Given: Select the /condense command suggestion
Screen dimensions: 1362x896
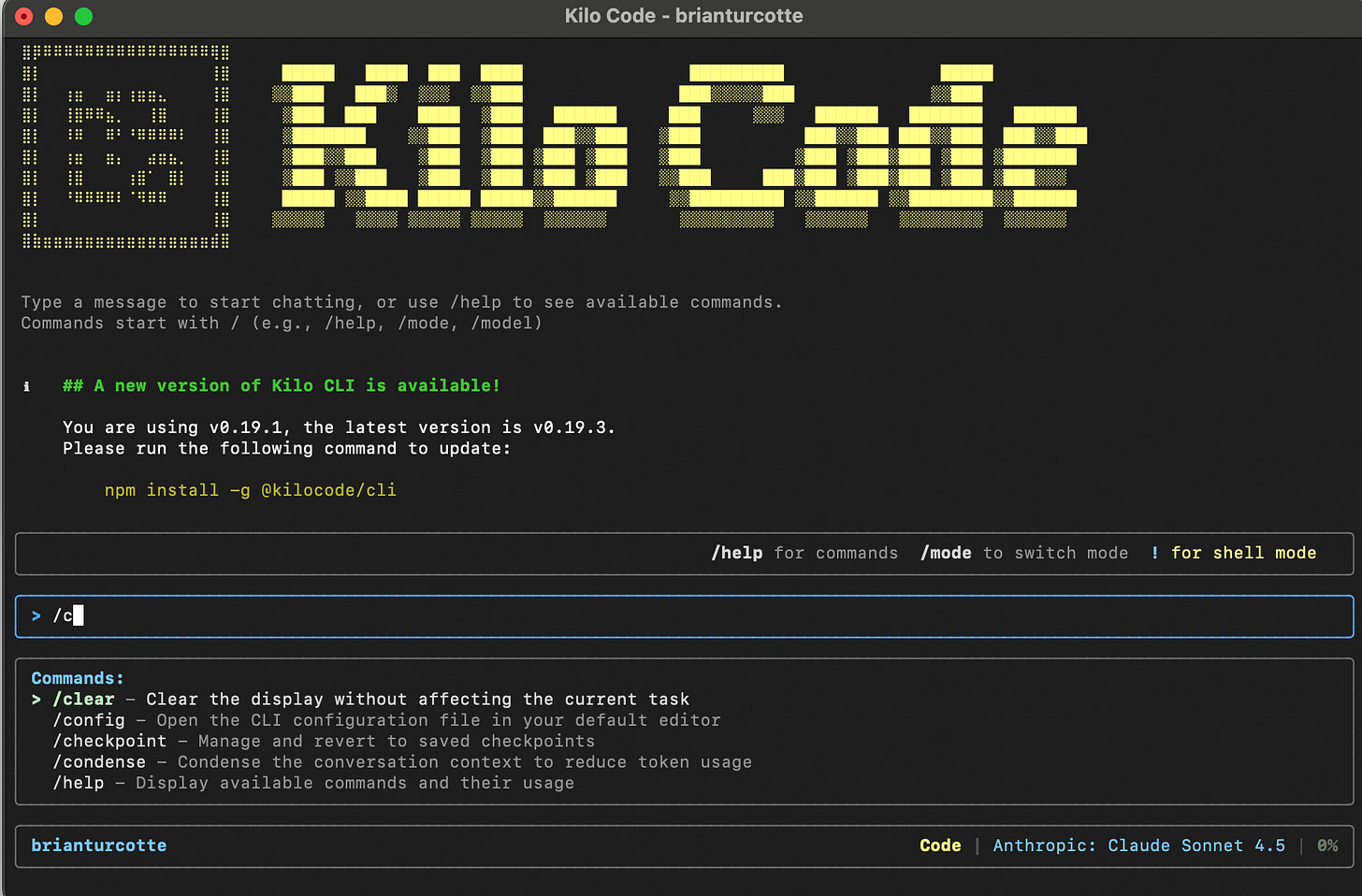Looking at the screenshot, I should pyautogui.click(x=402, y=762).
